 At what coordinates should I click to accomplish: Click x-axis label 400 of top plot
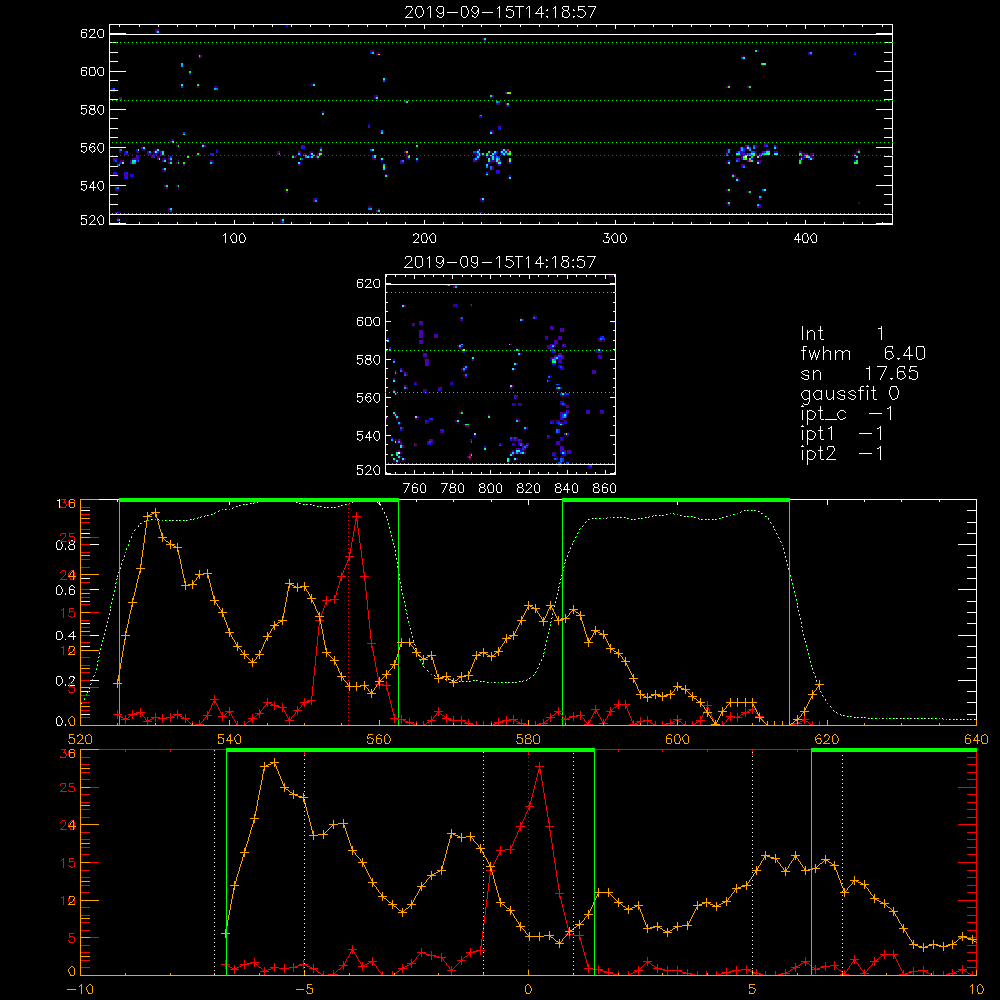point(805,239)
